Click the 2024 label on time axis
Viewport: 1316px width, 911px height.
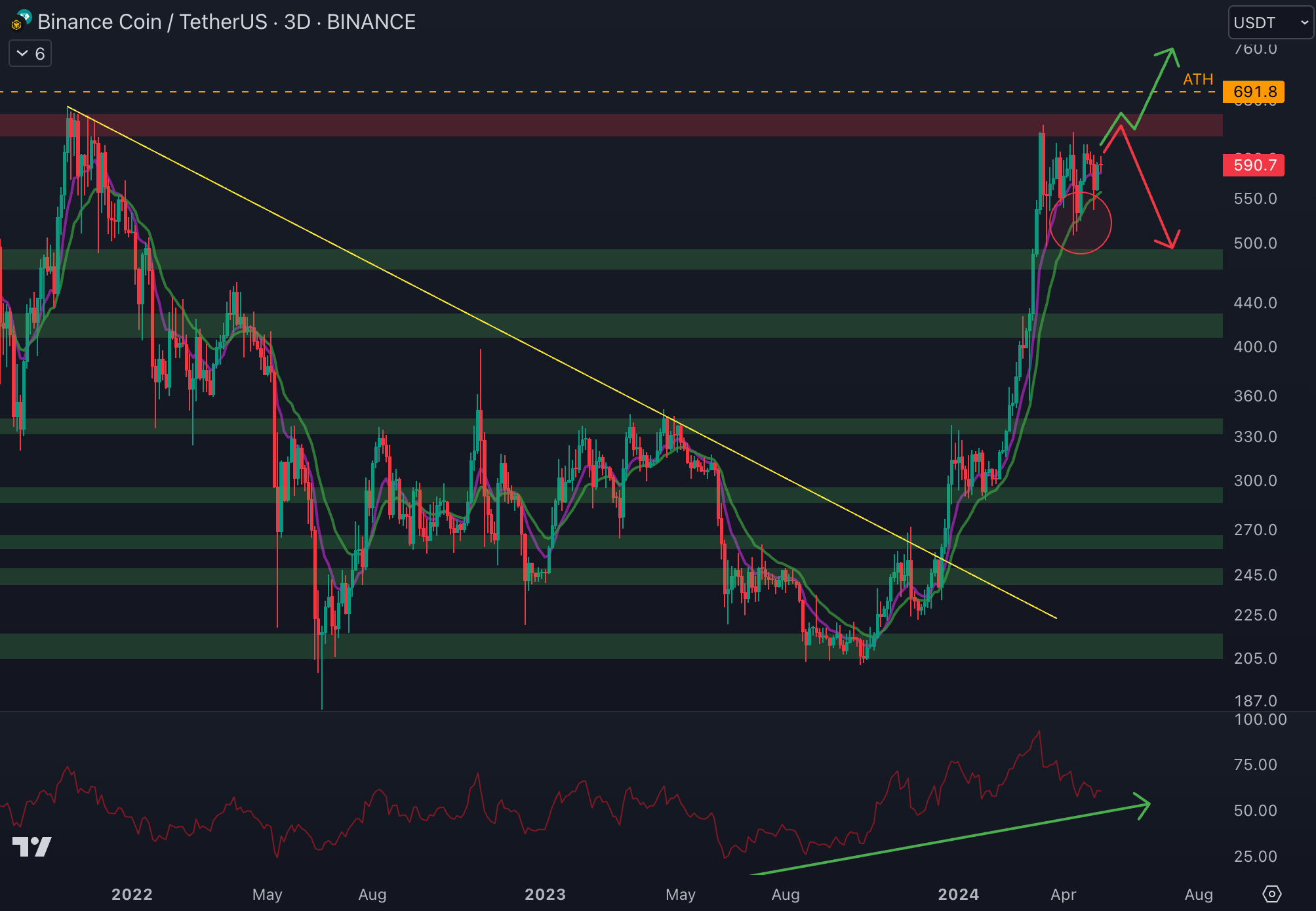958,894
